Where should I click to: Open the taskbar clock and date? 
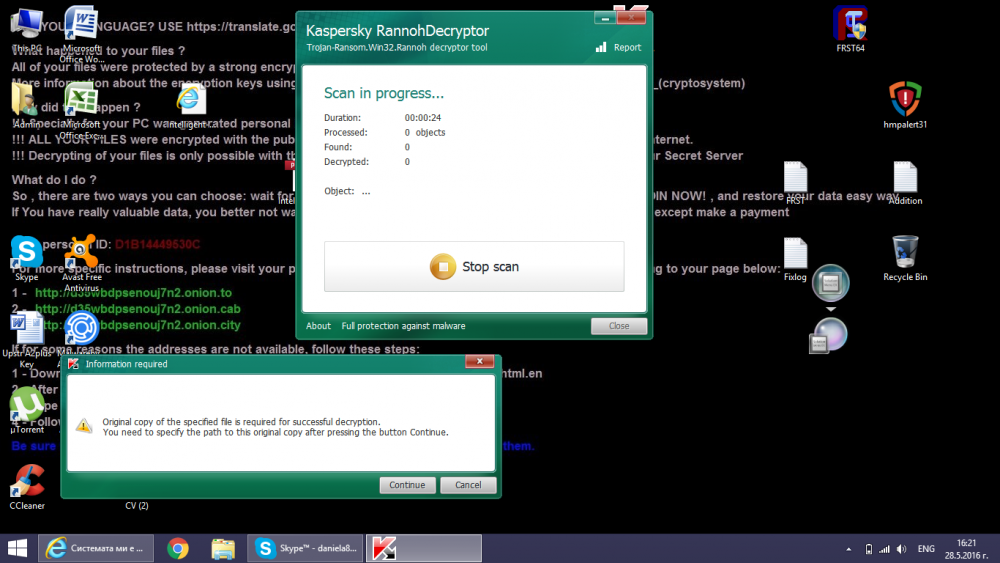[966, 549]
